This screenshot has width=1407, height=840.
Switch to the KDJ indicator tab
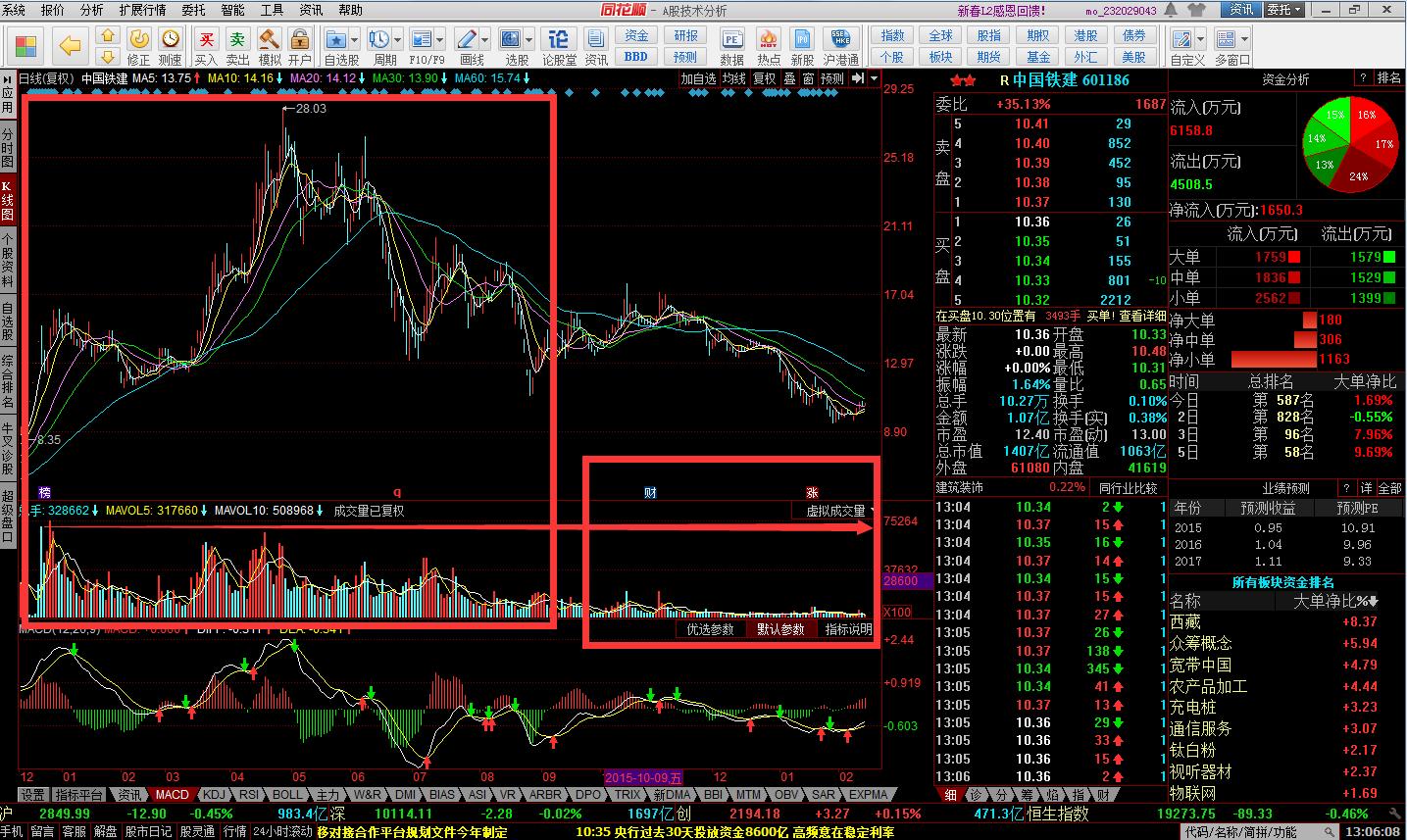click(x=214, y=795)
